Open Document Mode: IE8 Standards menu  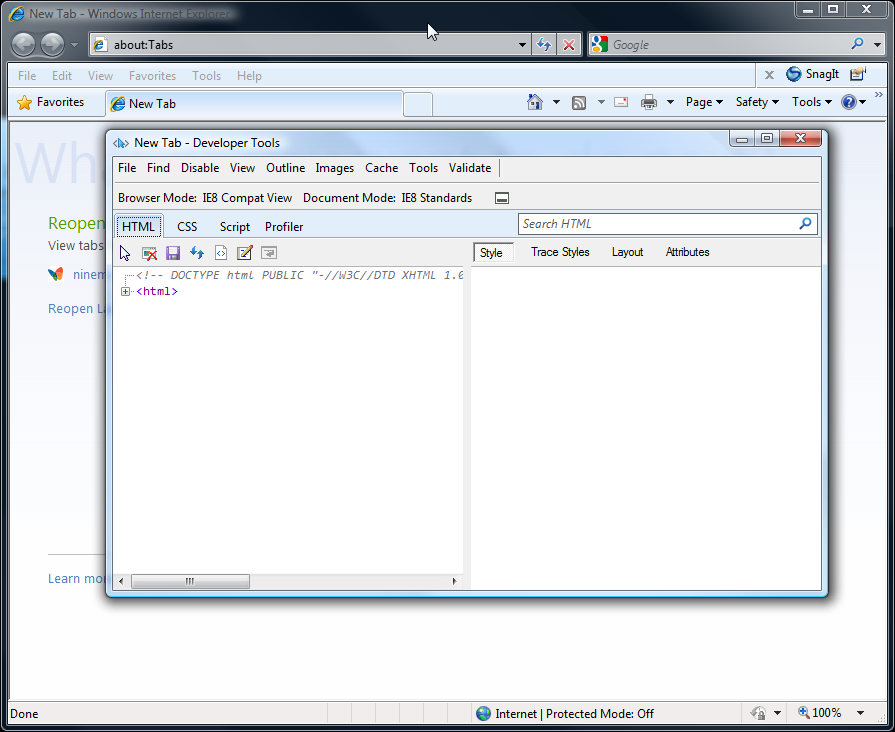388,198
